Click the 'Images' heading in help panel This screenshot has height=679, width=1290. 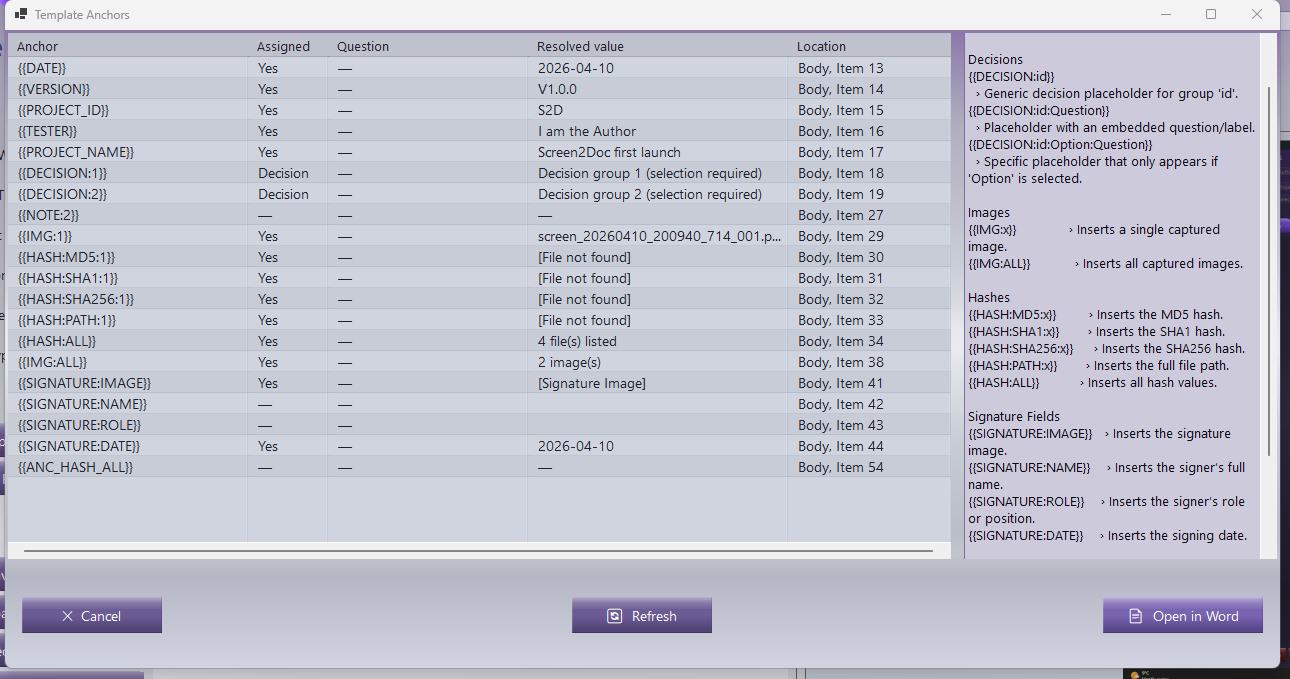pos(989,213)
